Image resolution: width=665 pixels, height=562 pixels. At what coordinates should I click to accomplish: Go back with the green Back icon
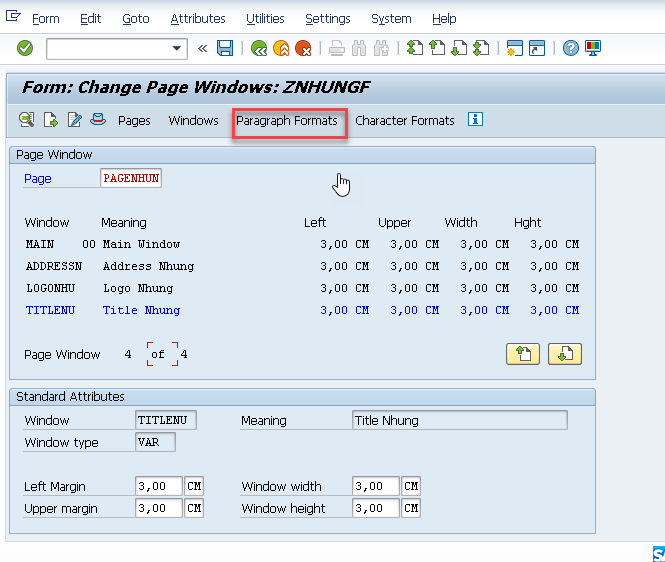point(259,48)
